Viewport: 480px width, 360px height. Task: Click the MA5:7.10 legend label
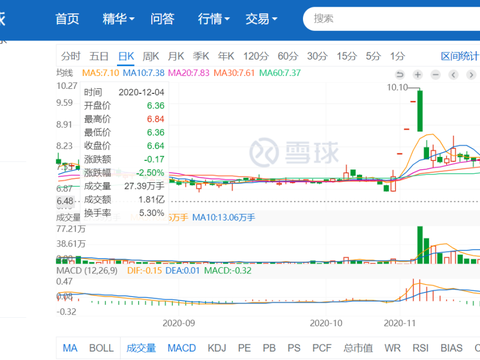click(100, 73)
